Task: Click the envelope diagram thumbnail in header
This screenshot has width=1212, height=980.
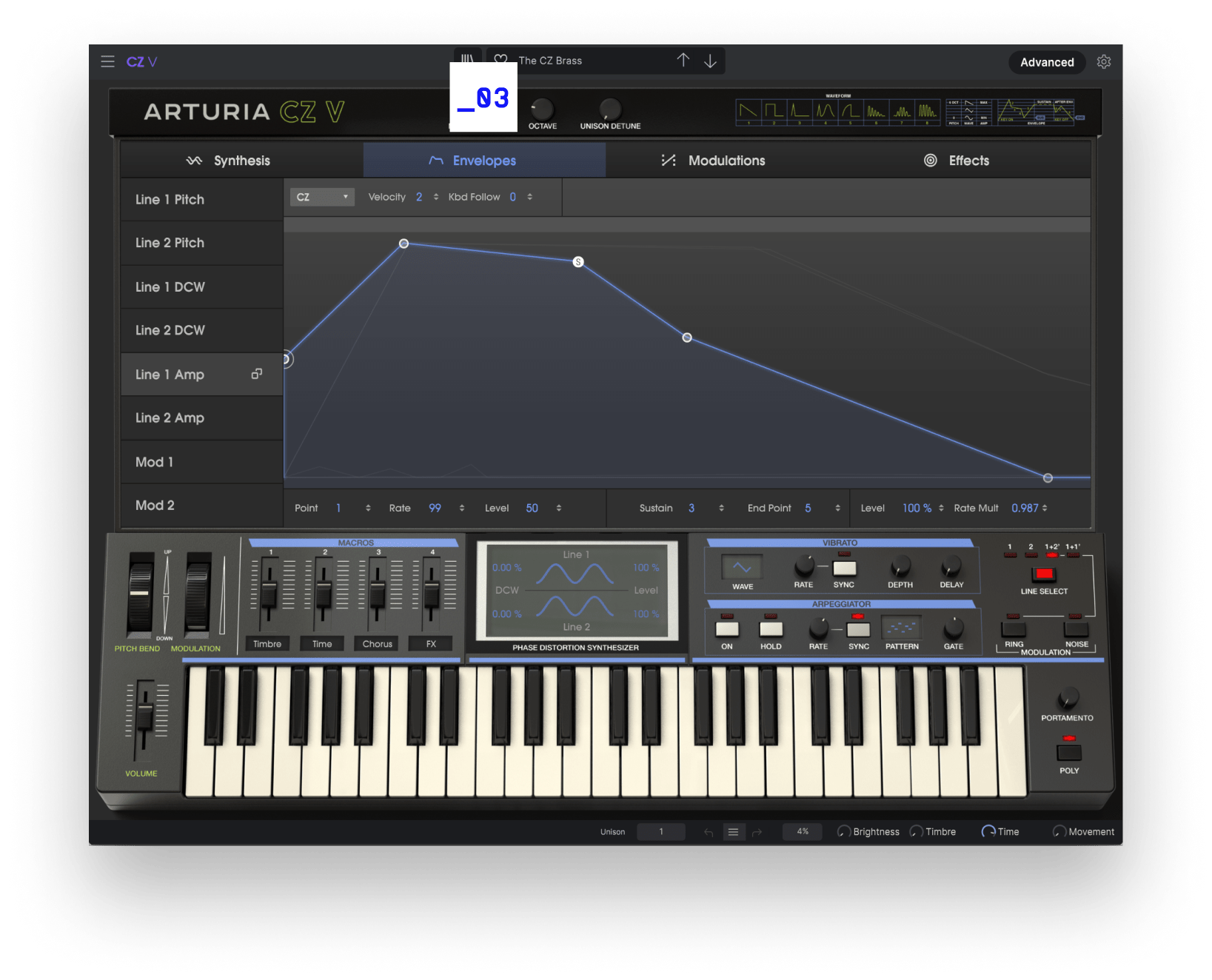Action: click(x=1035, y=112)
